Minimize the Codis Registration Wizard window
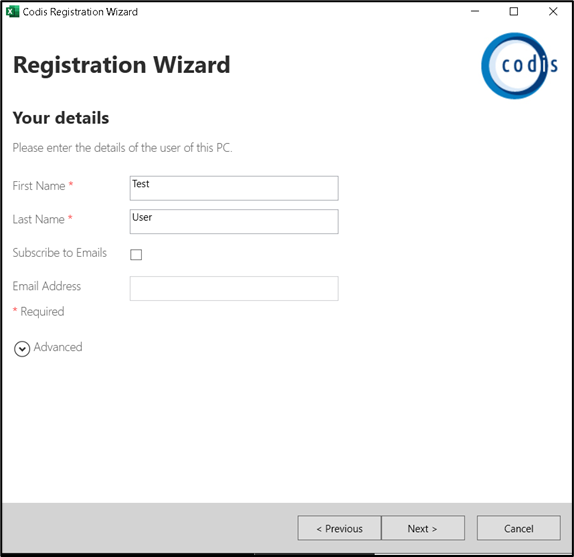This screenshot has height=557, width=574. click(x=475, y=11)
